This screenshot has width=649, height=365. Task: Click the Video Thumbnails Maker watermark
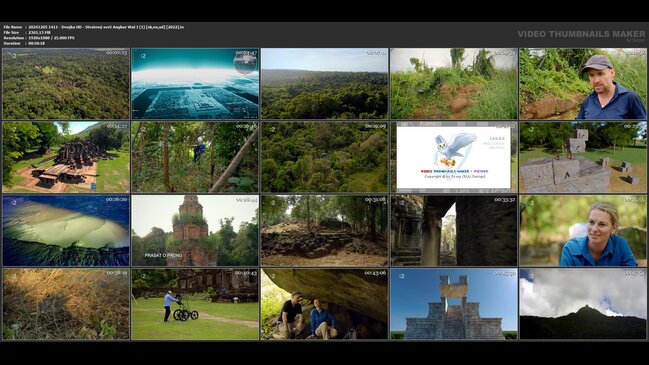tap(581, 35)
